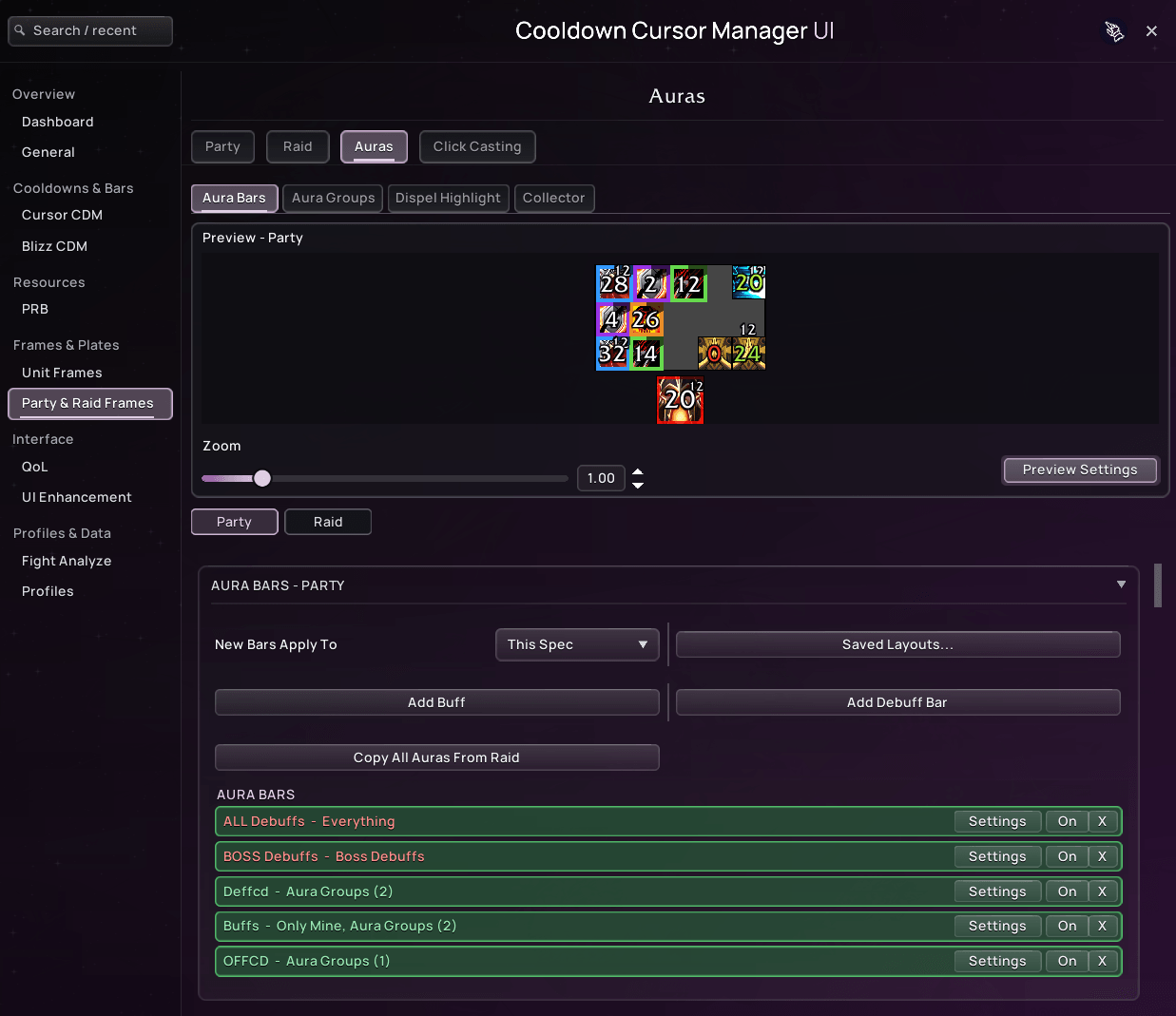Click the Add Buff button
Screen dimensions: 1176x1016
click(x=436, y=702)
